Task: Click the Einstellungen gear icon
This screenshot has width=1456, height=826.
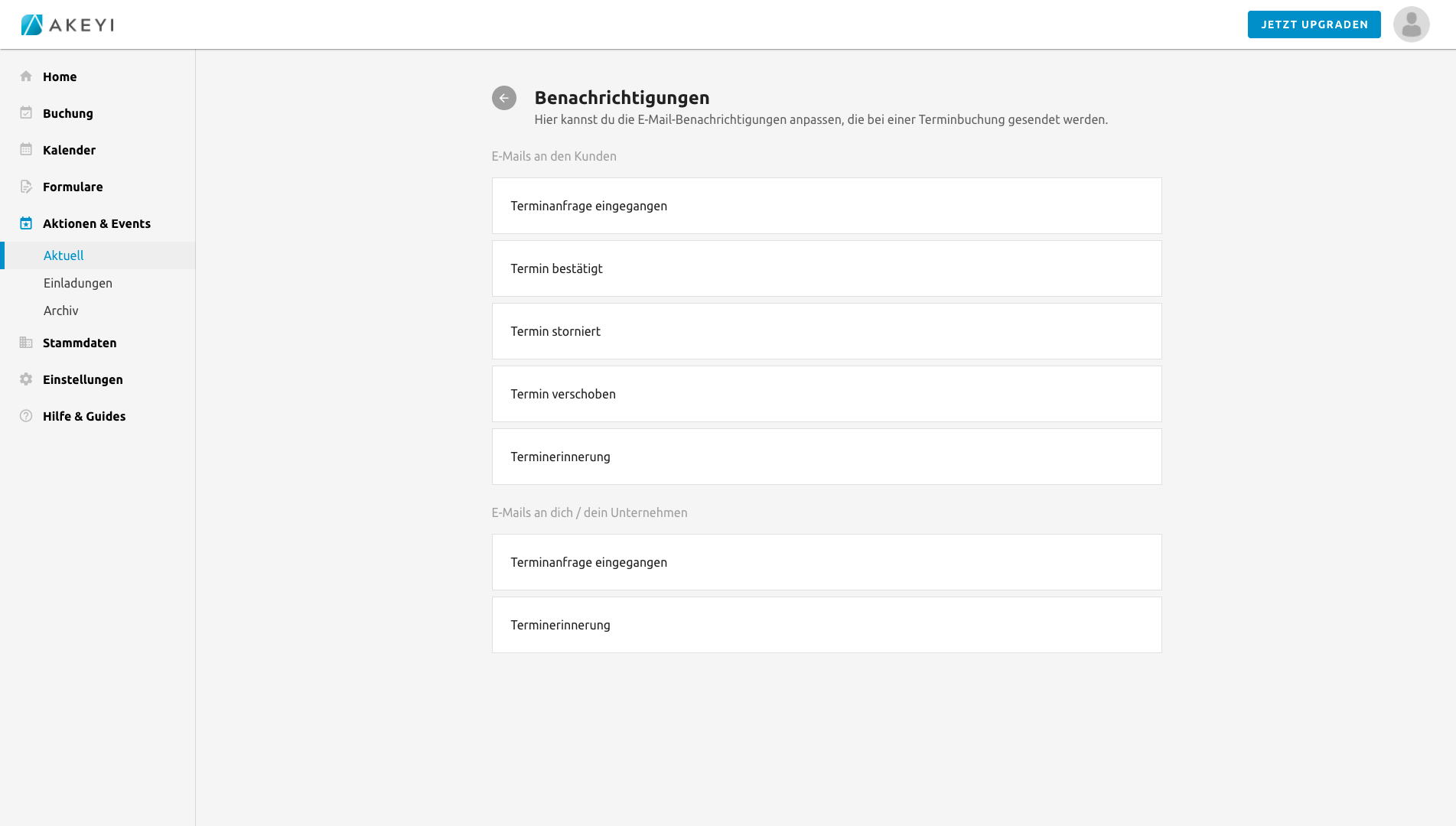Action: tap(26, 379)
